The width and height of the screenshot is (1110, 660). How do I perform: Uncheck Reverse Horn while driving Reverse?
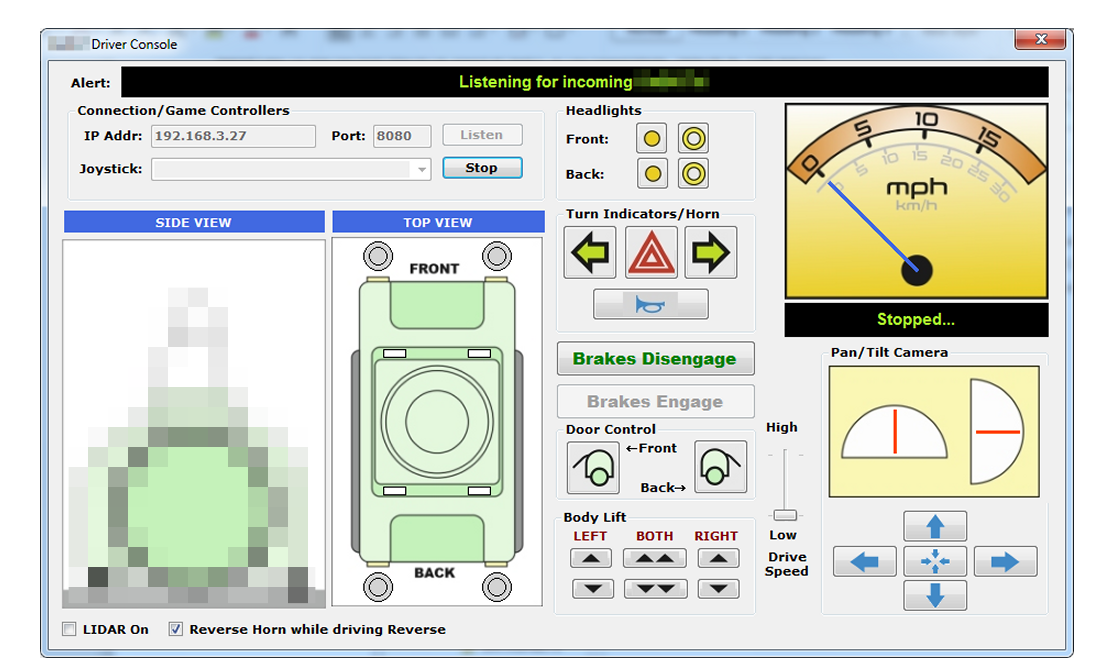coord(176,629)
